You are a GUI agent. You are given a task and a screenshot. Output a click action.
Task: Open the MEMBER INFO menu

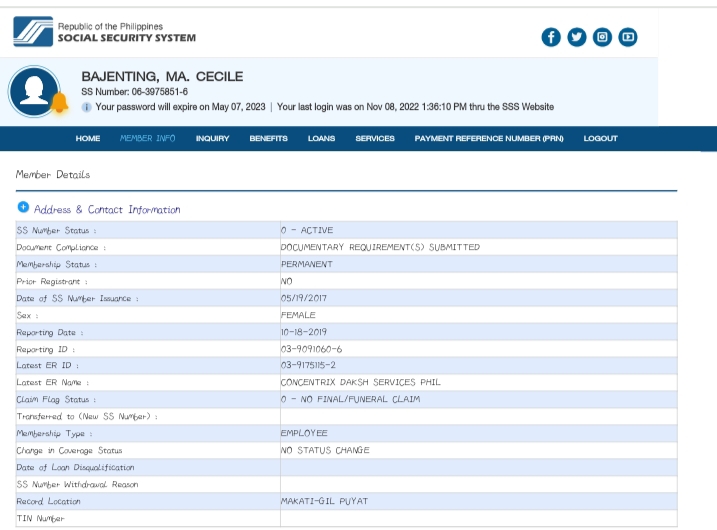pos(147,139)
